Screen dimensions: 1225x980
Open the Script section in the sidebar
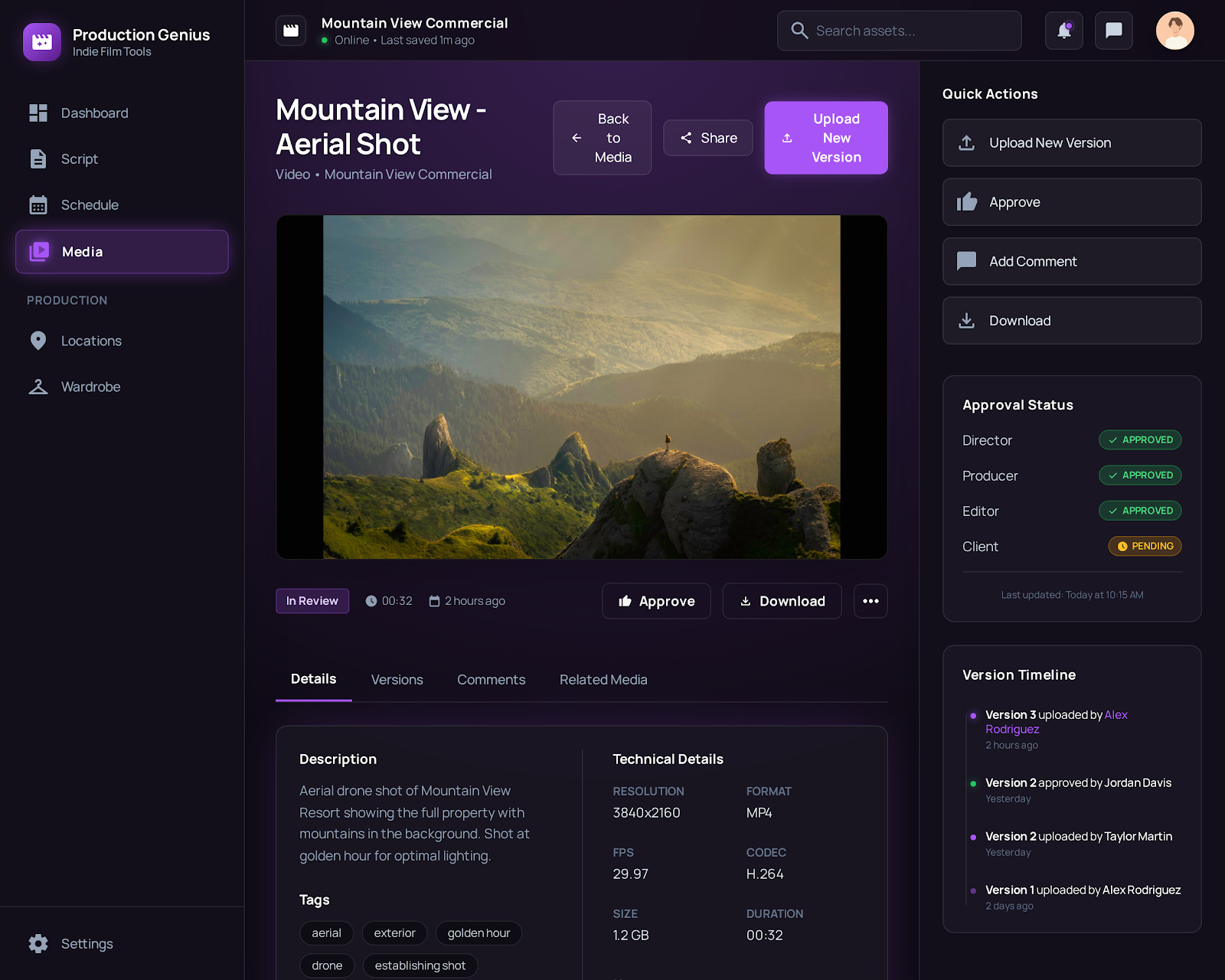(x=79, y=159)
